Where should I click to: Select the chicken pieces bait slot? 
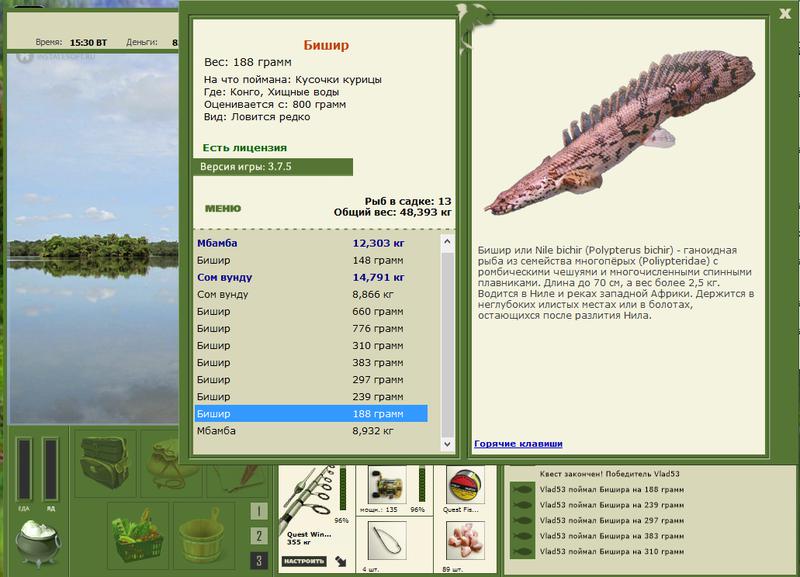click(x=465, y=541)
